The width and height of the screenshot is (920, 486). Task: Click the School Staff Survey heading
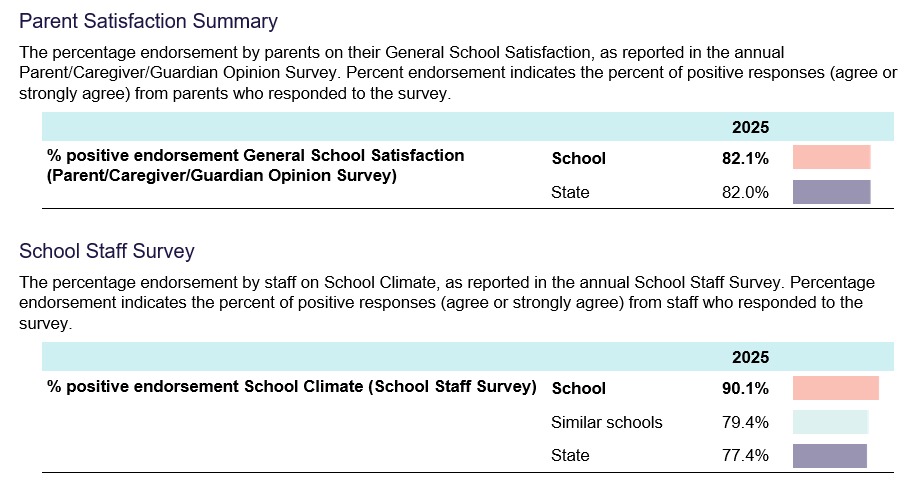tap(106, 251)
